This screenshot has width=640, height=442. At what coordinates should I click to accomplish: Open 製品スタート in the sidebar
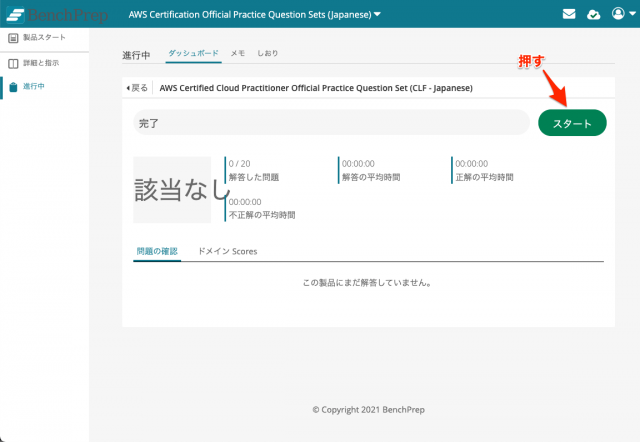44,38
